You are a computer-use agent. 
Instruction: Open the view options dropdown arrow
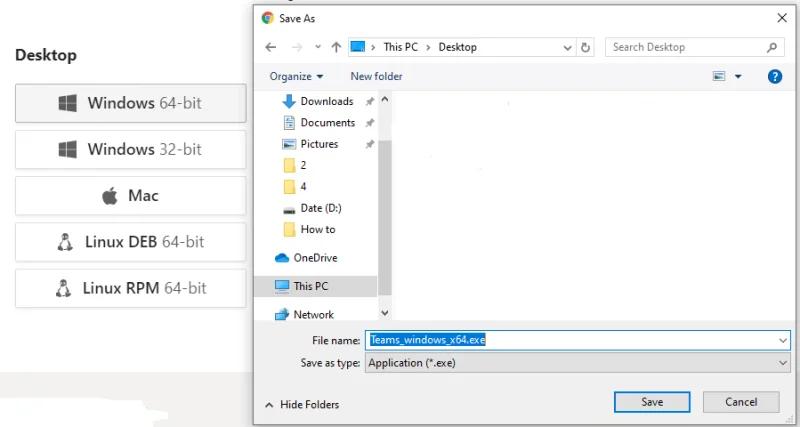coord(738,77)
